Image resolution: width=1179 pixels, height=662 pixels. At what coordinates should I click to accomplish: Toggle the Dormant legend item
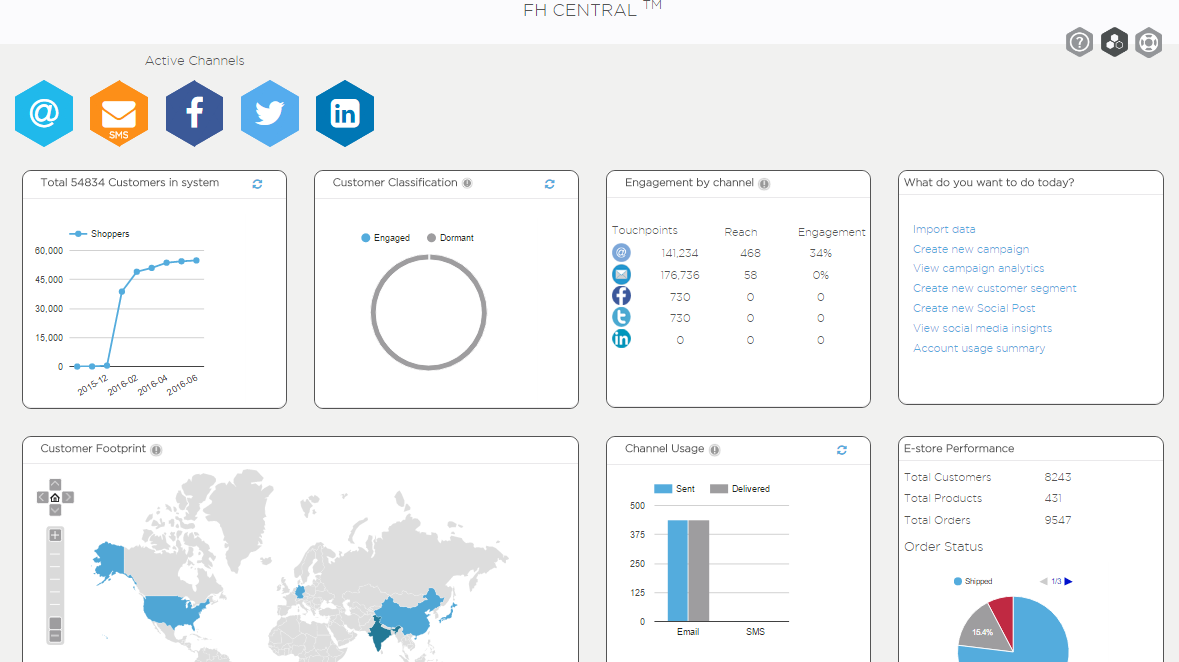450,238
